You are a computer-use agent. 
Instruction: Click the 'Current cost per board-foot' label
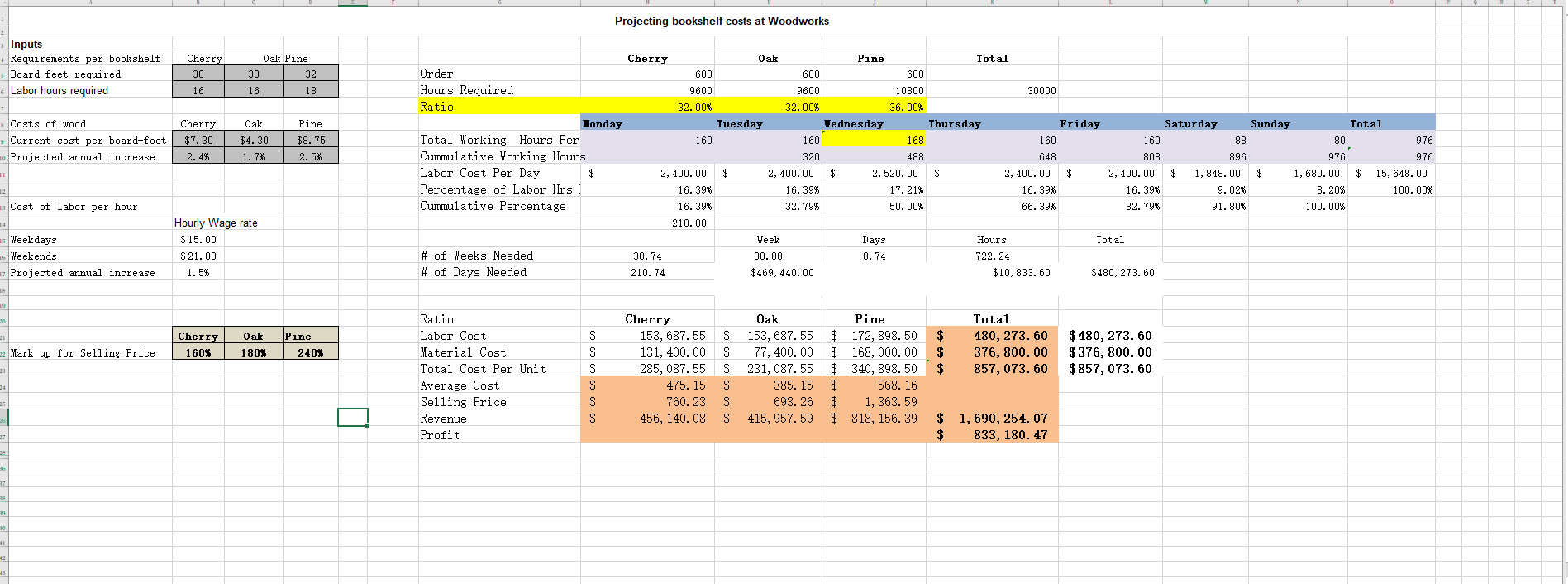pyautogui.click(x=88, y=141)
